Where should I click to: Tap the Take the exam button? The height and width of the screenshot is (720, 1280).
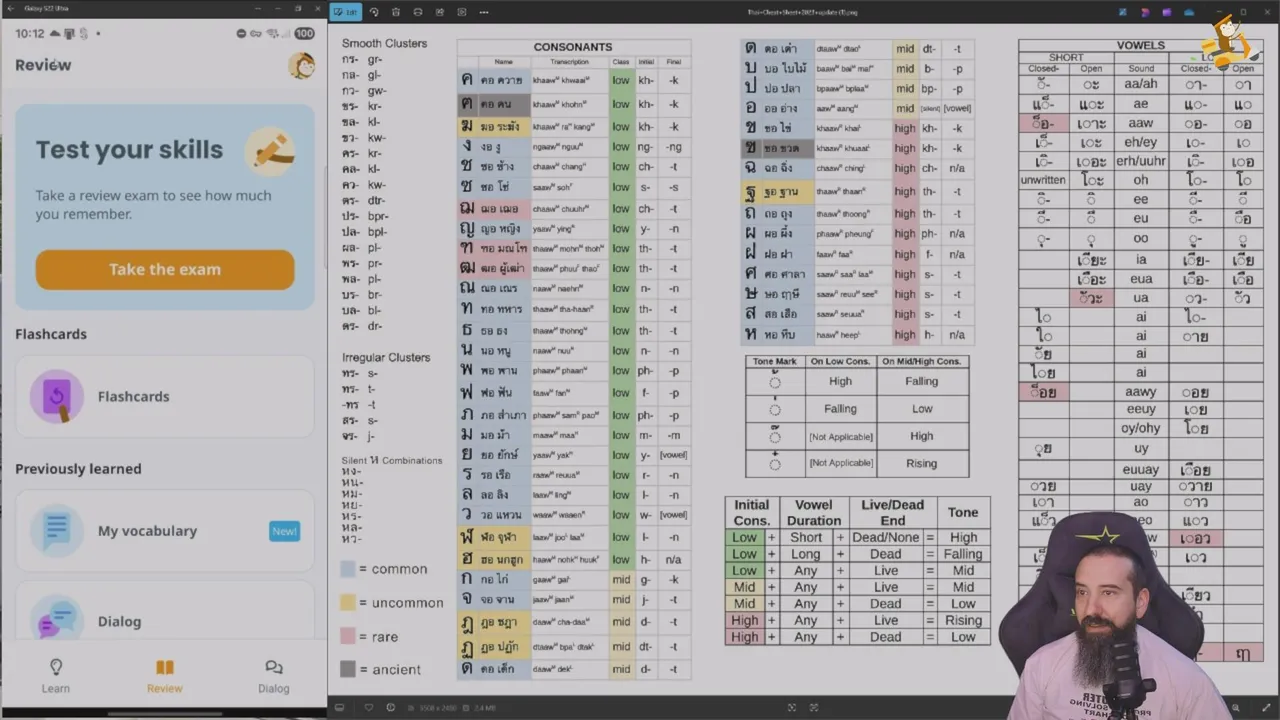[165, 269]
